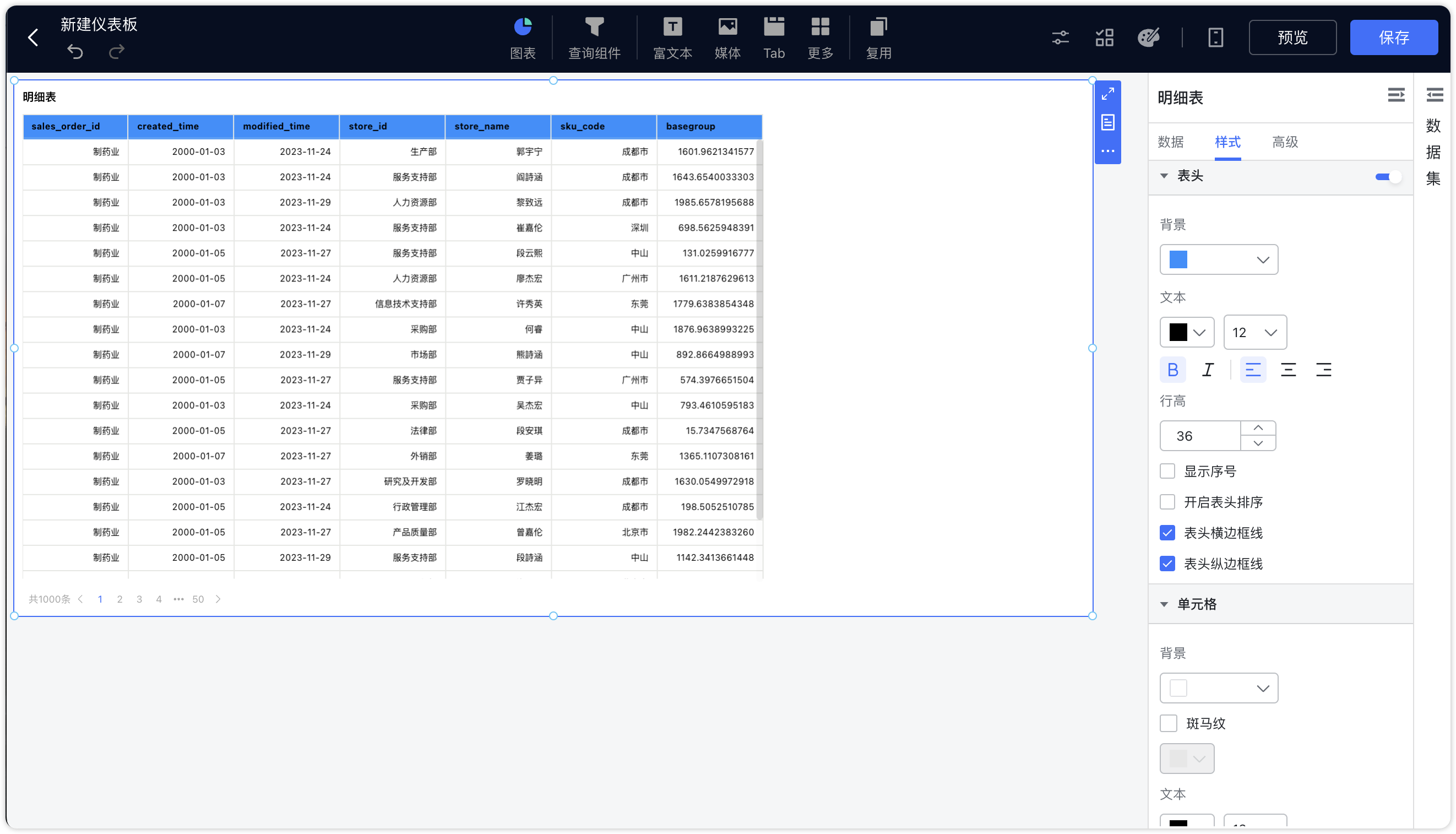The height and width of the screenshot is (834, 1456).
Task: Open zebra stripe color dropdown
Action: [1187, 760]
